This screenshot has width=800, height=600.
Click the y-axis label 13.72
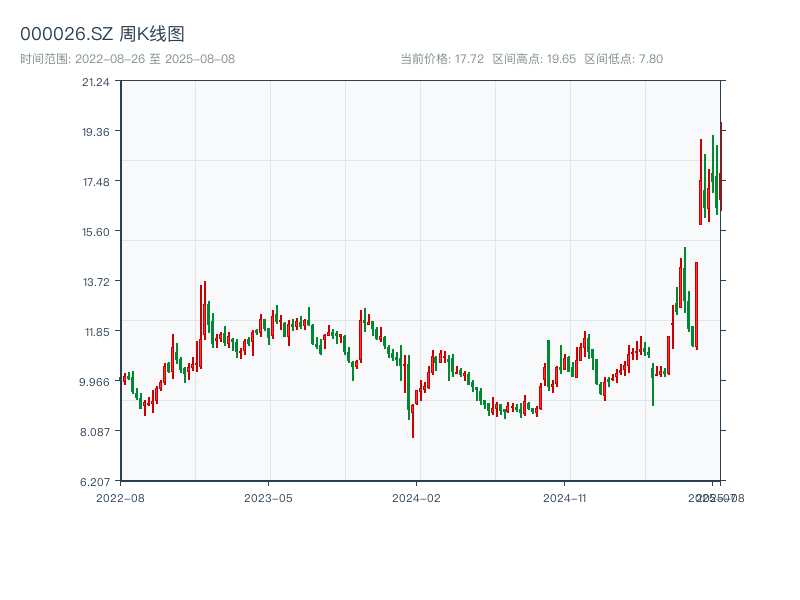click(x=96, y=282)
